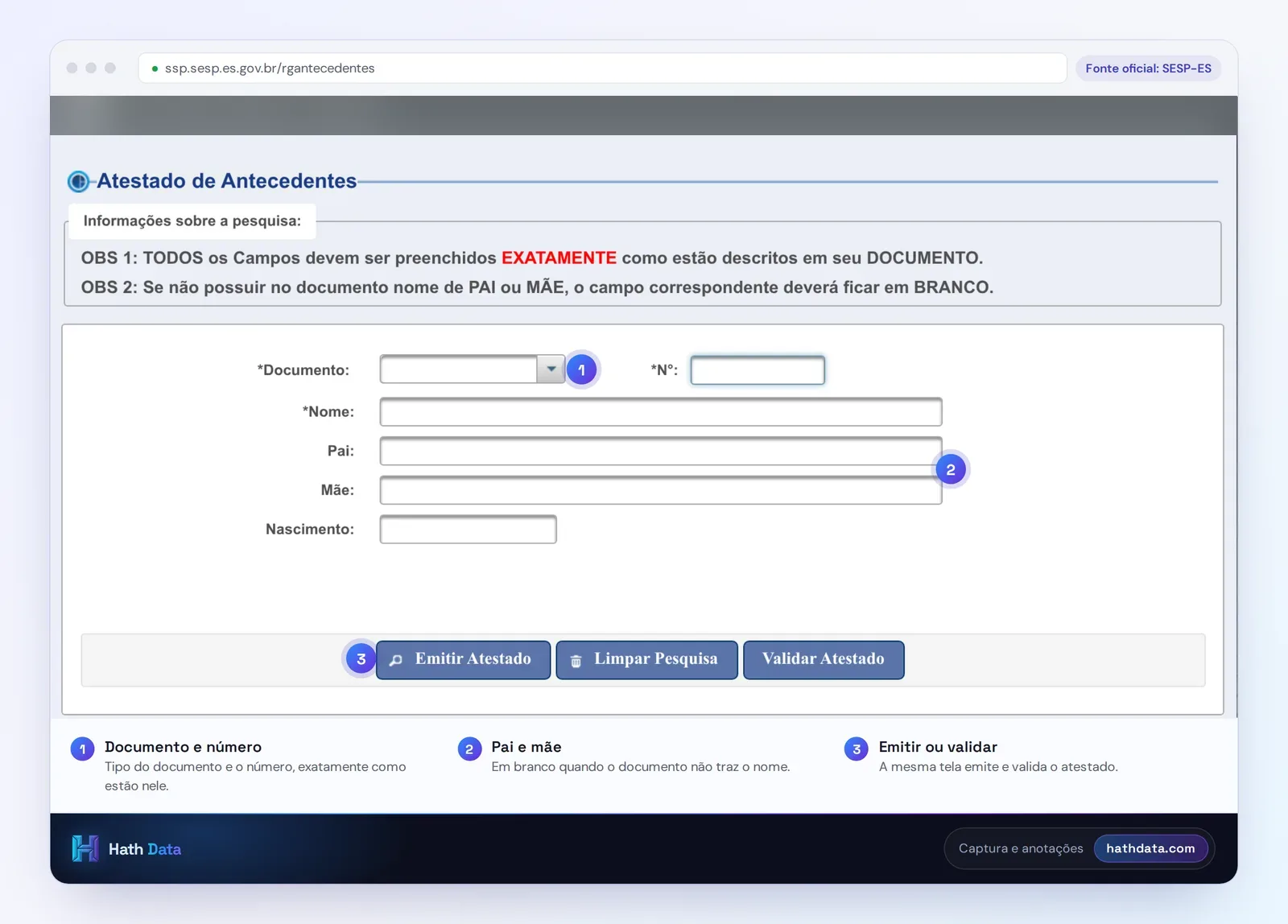Click the trash icon on Limpar Pesquisa
This screenshot has height=924, width=1288.
pyautogui.click(x=576, y=661)
